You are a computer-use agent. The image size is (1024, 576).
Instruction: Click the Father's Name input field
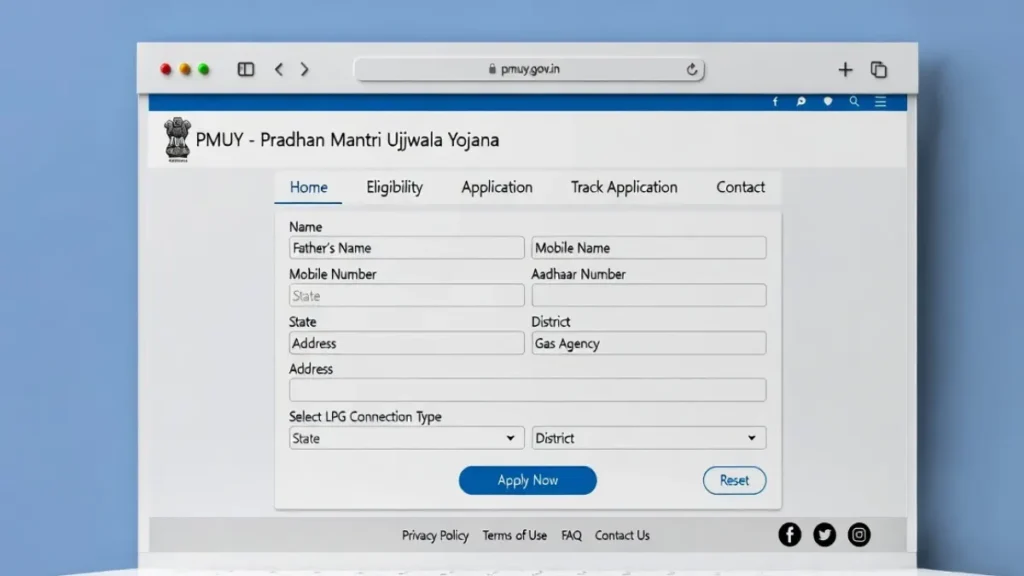(x=406, y=248)
